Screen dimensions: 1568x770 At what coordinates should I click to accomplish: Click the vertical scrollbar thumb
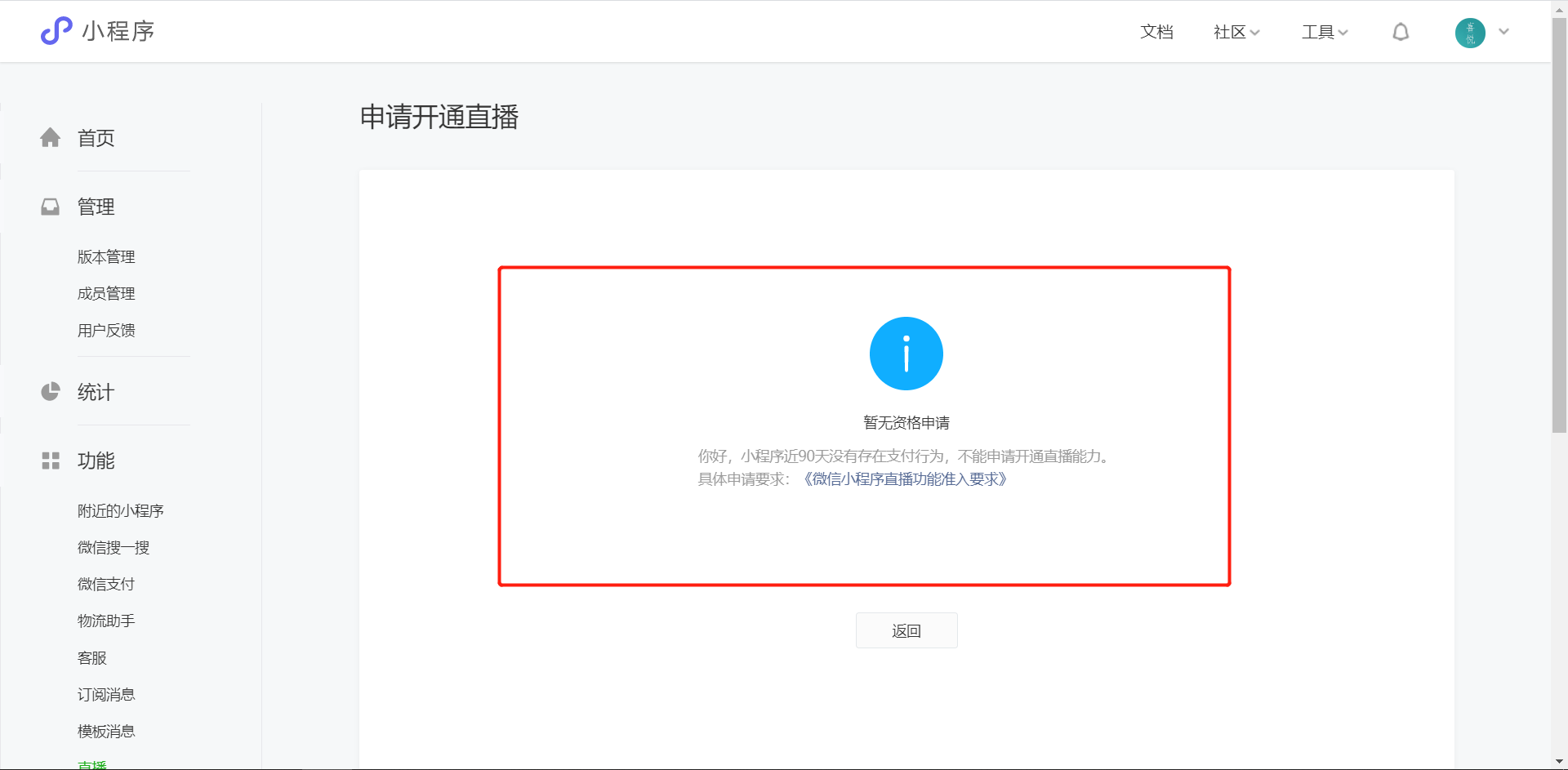[x=1559, y=225]
